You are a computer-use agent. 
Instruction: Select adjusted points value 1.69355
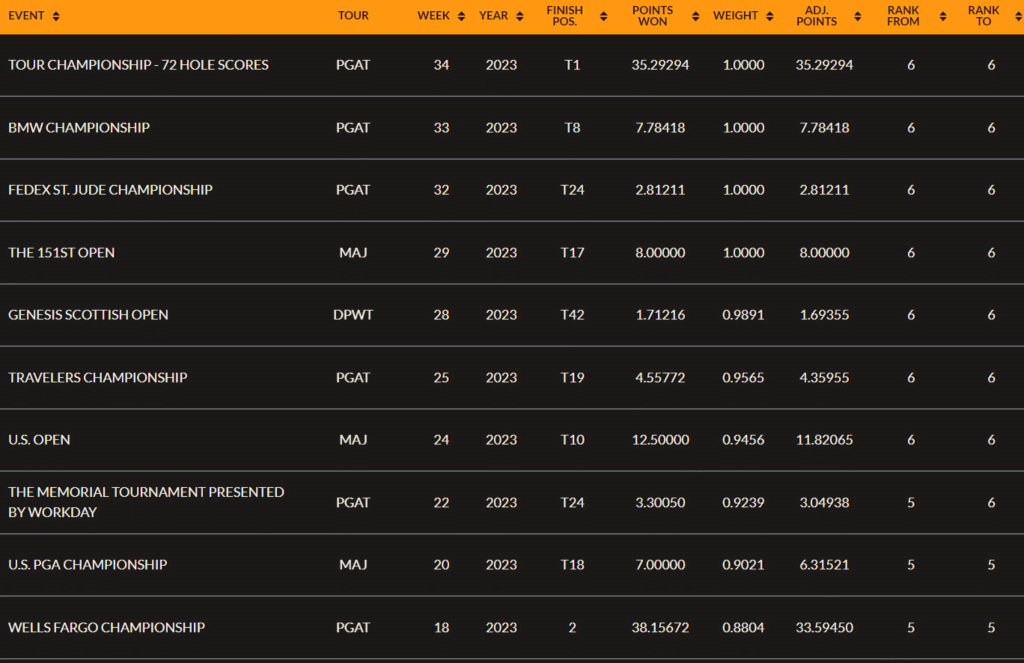pos(824,314)
